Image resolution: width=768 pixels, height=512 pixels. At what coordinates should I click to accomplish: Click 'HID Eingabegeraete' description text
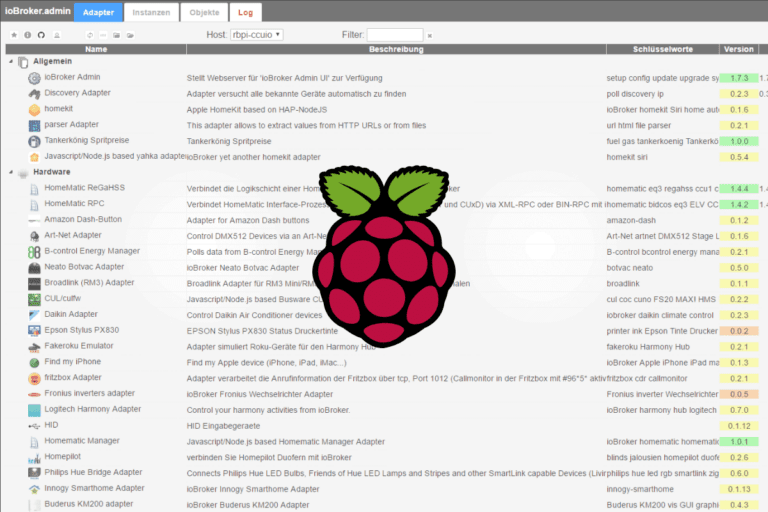click(x=223, y=426)
